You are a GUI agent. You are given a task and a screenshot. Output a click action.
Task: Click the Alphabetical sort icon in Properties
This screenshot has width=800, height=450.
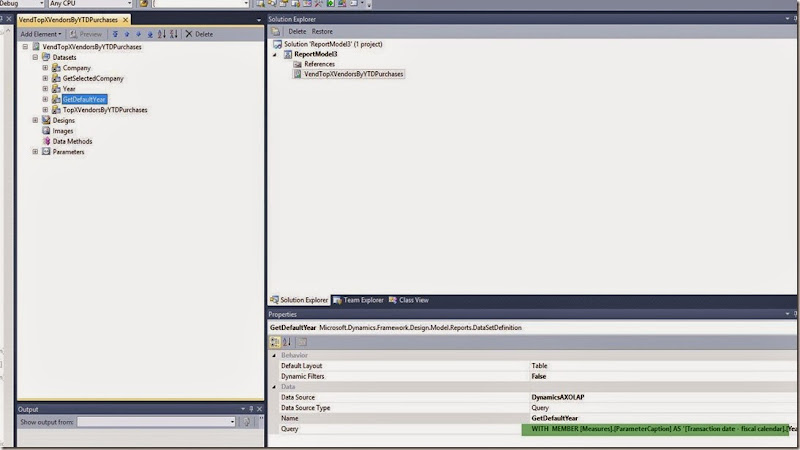[287, 342]
